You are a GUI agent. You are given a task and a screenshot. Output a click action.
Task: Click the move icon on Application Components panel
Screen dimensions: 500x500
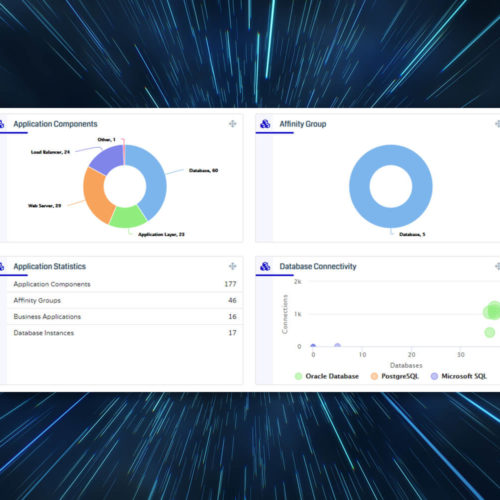click(x=233, y=124)
